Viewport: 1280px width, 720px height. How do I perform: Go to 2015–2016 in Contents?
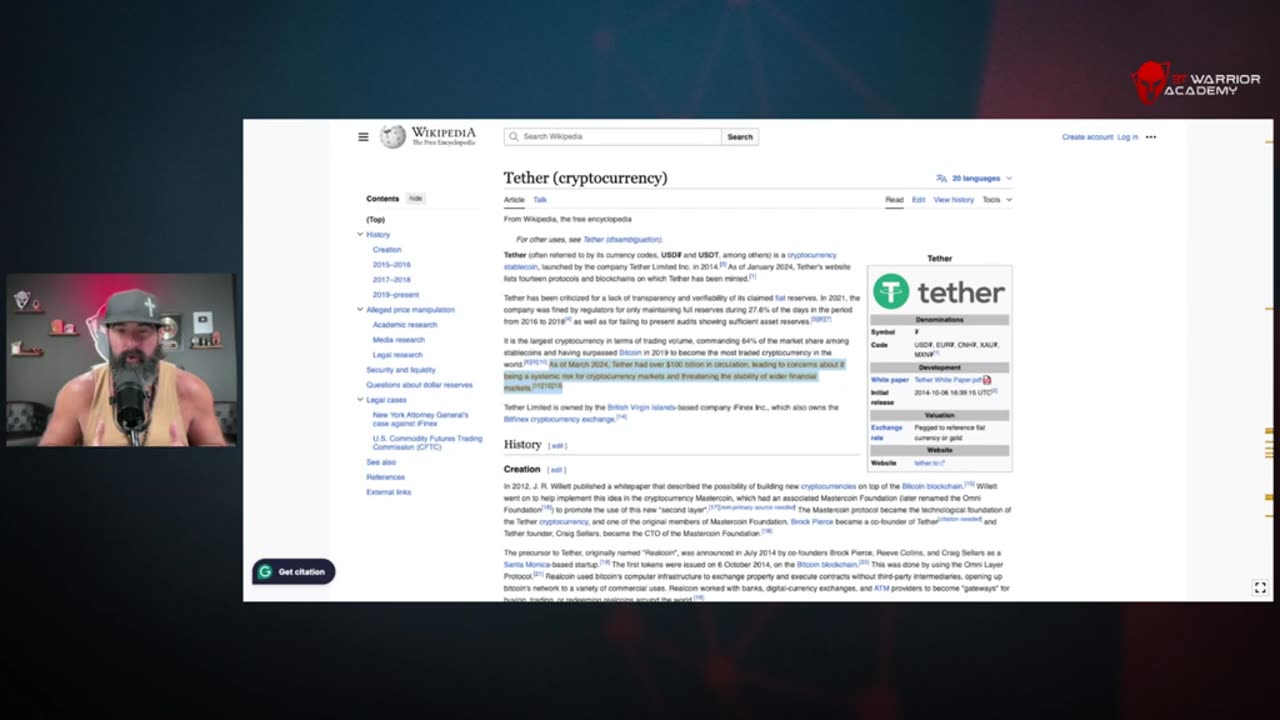point(392,265)
